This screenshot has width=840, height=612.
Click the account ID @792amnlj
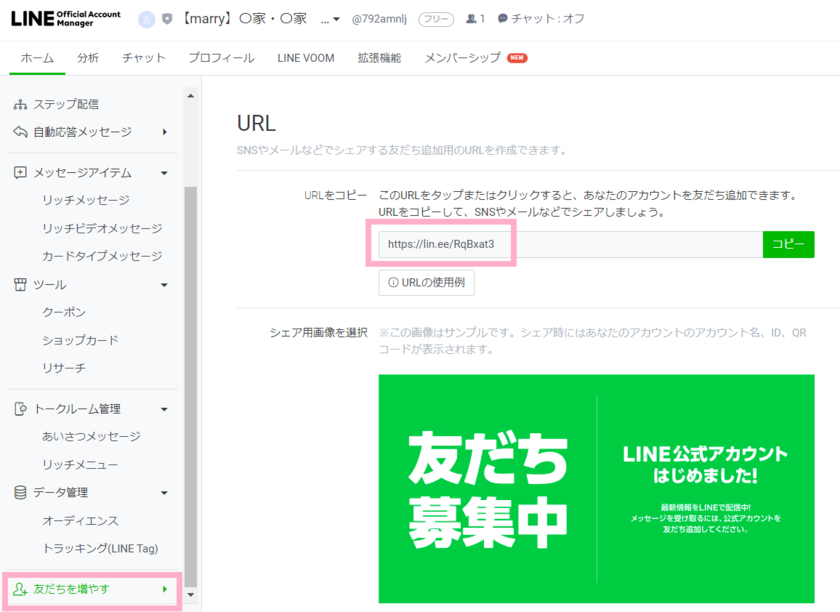379,19
